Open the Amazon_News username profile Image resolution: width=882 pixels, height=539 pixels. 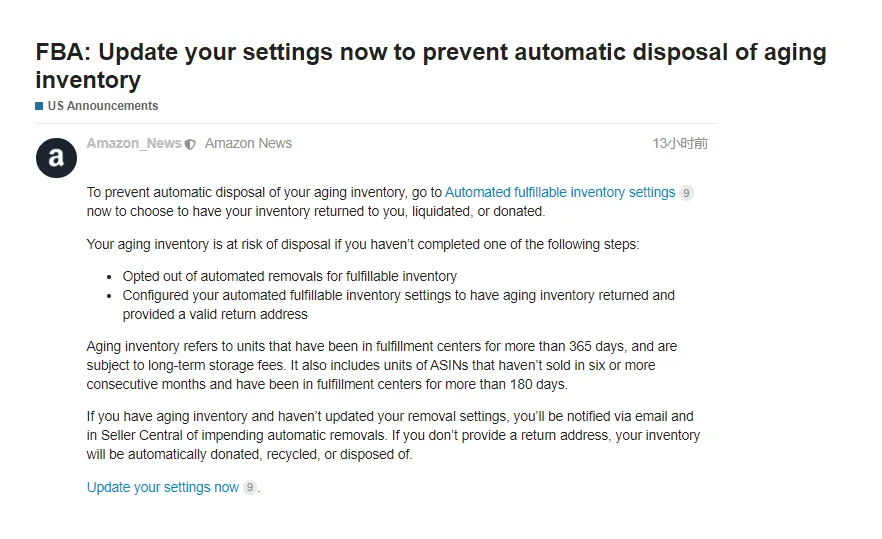(x=134, y=143)
